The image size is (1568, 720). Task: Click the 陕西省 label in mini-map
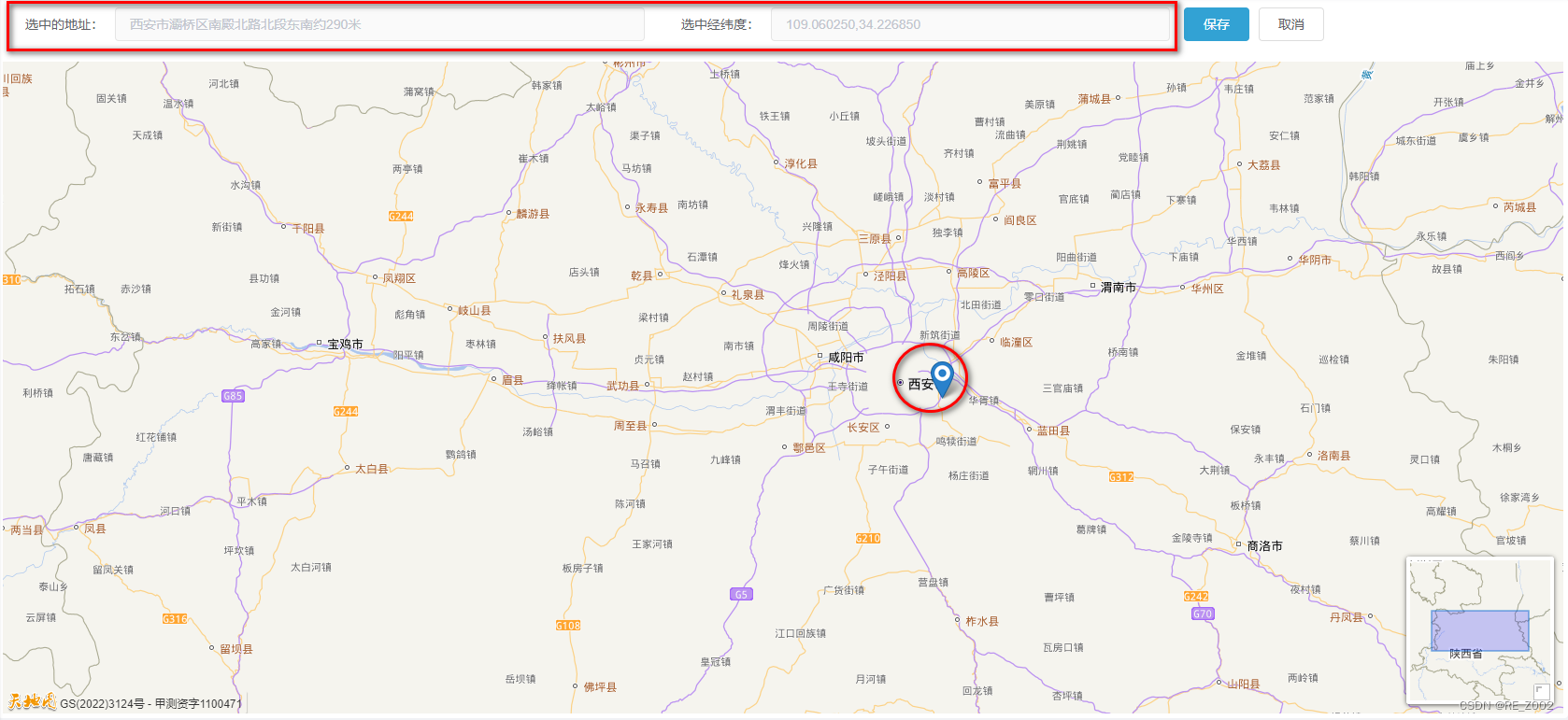(x=1466, y=654)
